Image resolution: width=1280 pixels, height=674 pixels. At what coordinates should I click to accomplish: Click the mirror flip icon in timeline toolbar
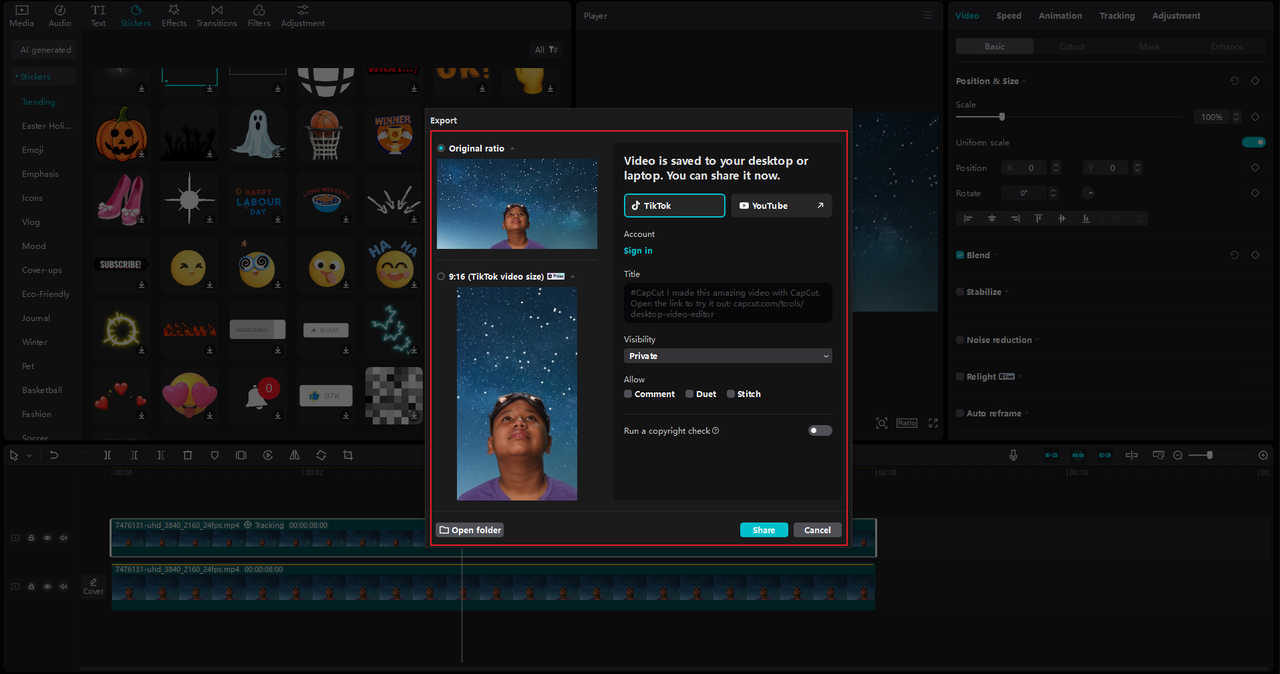point(294,455)
